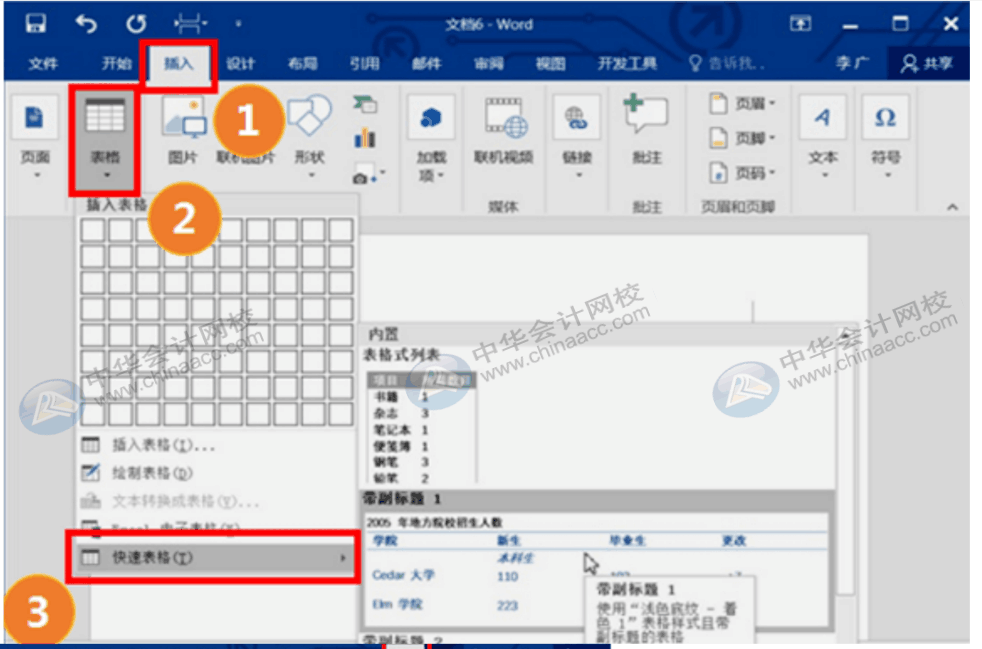
Task: Redo with the repeat arrow icon
Action: coord(136,24)
